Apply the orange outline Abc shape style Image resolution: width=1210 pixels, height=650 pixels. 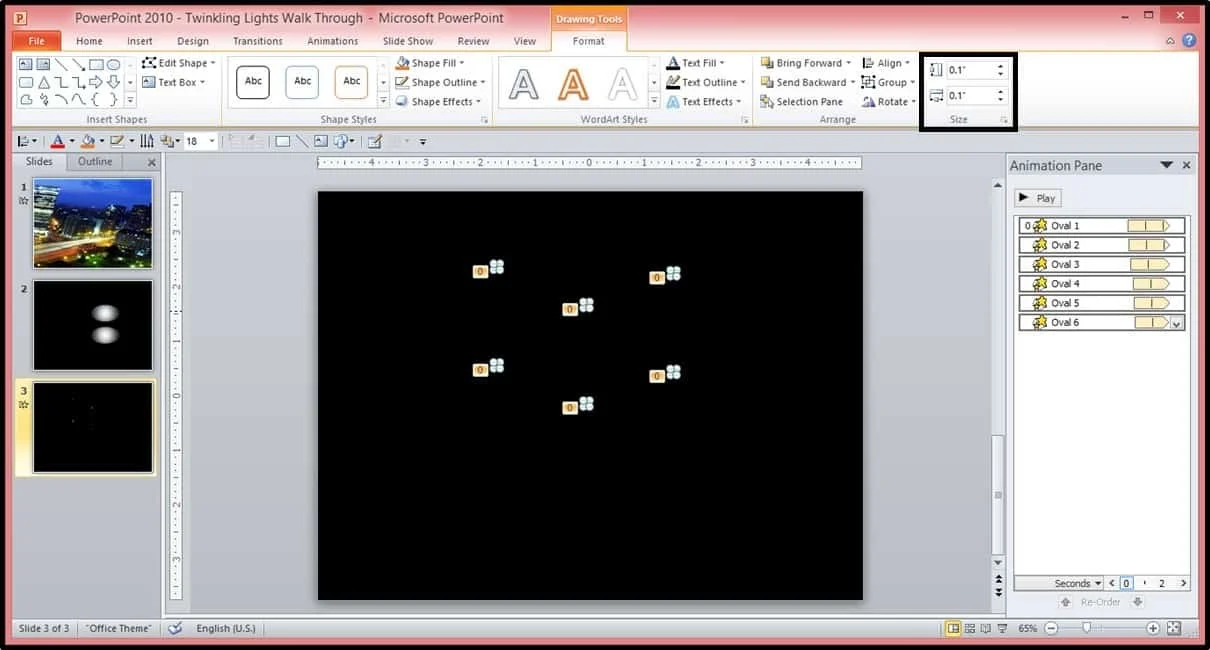[352, 82]
